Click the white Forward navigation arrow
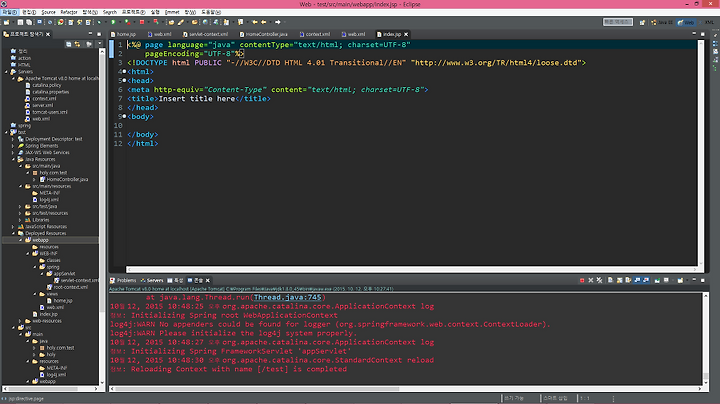 pos(278,22)
